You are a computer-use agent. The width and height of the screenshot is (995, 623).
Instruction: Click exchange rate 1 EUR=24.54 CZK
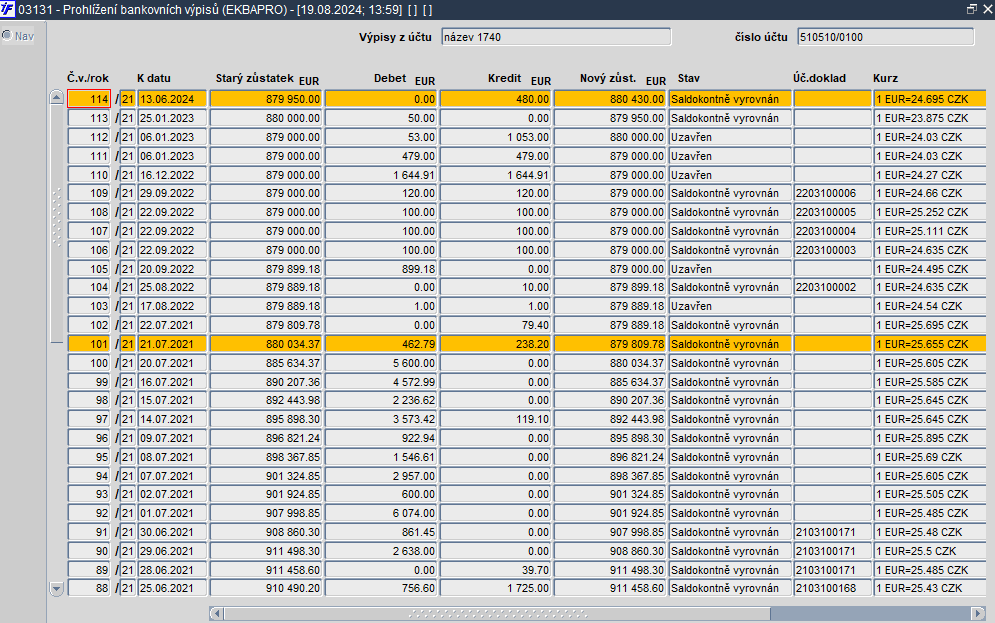coord(930,306)
